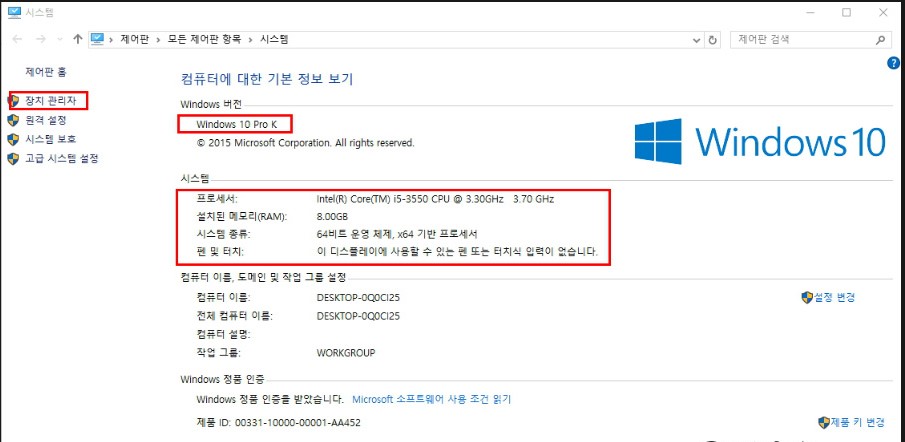Click 설정 변경 link
Screen dimensions: 905x442
tap(834, 298)
